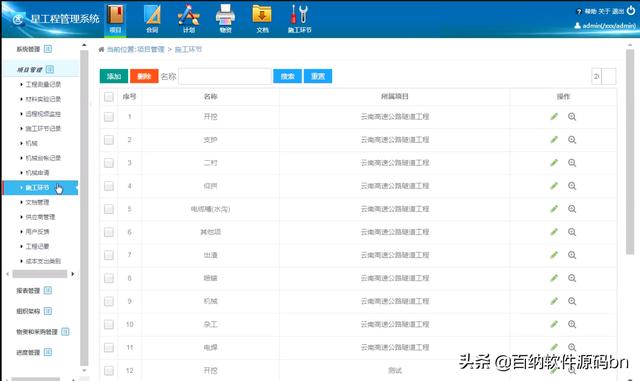Check the checkbox for row 7 出渣

(109, 255)
